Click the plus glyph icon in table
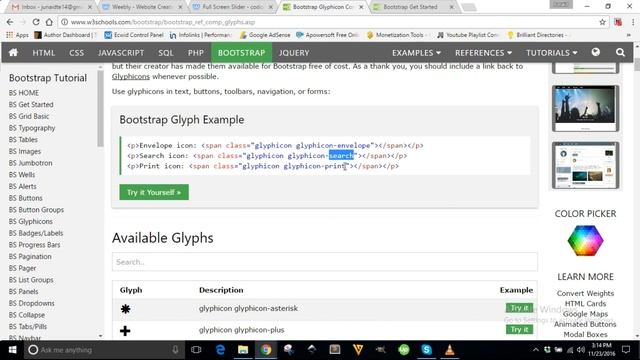The width and height of the screenshot is (640, 360). (125, 330)
